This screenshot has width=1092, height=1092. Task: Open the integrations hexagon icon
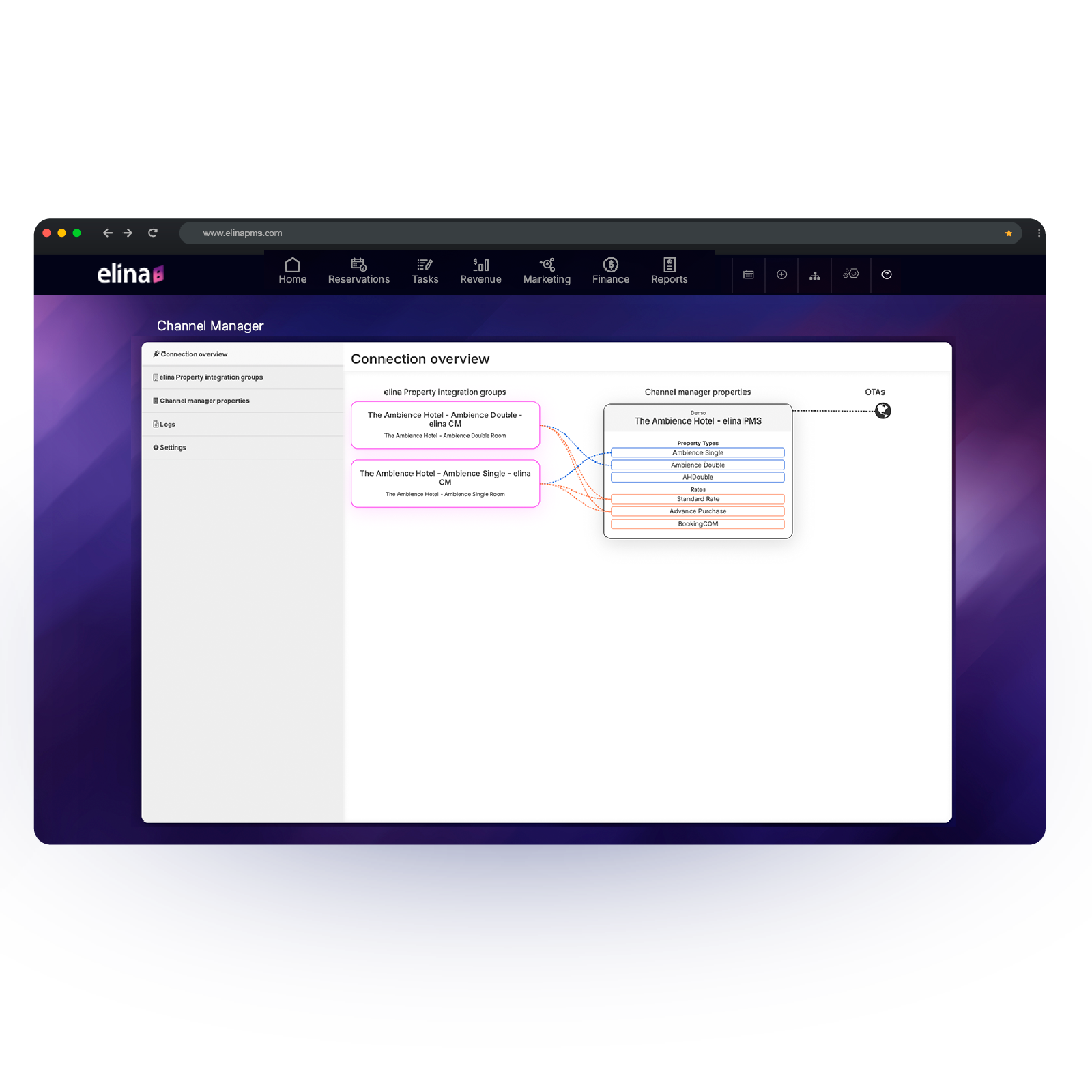[x=851, y=274]
